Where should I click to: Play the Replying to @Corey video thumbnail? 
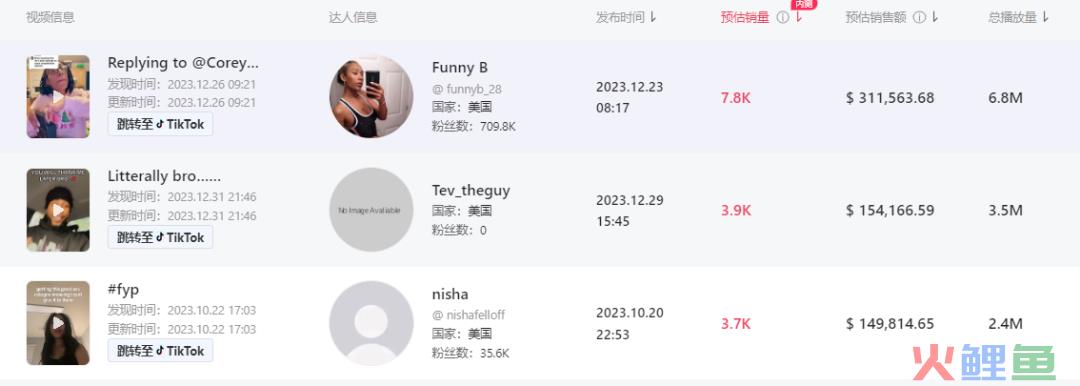(x=58, y=96)
